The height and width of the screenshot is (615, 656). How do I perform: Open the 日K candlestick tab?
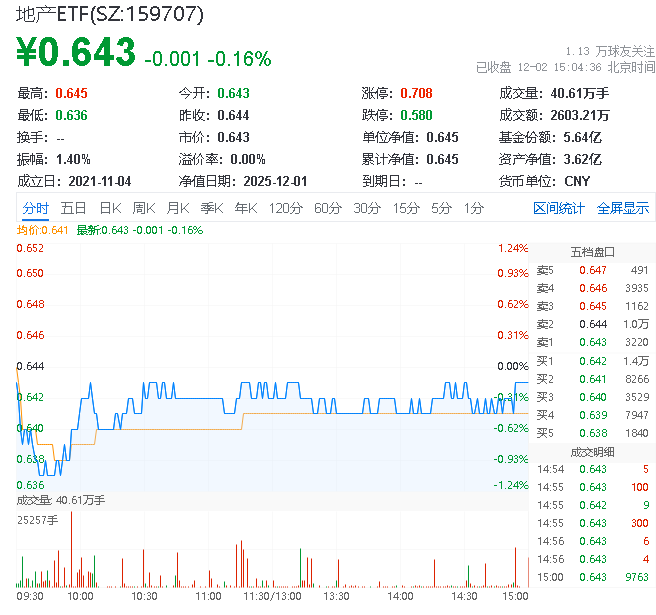[x=110, y=208]
